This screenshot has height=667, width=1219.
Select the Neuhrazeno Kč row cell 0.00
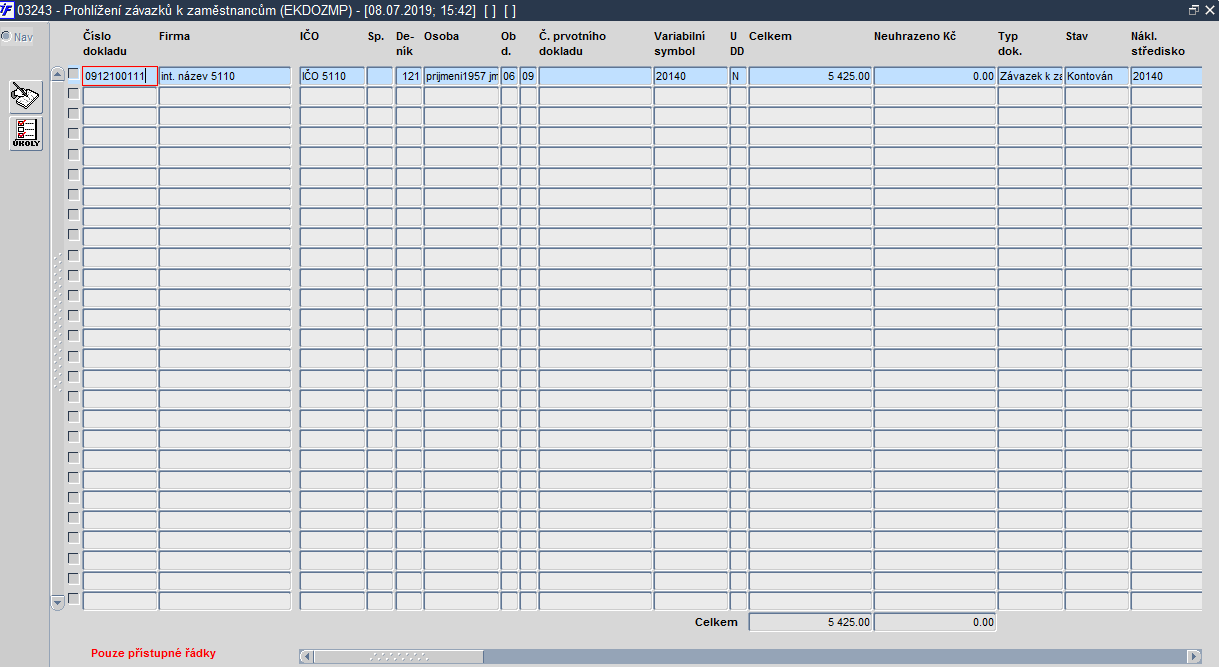[x=935, y=75]
